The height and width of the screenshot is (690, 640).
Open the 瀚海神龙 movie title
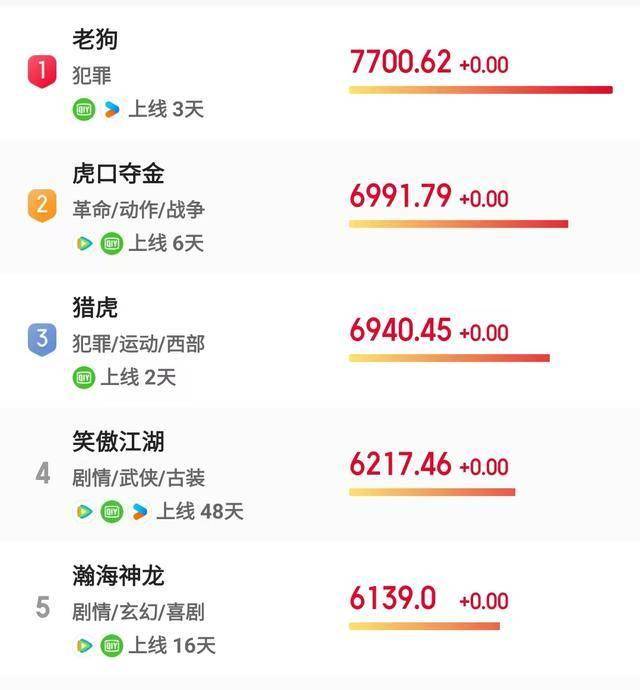(118, 576)
